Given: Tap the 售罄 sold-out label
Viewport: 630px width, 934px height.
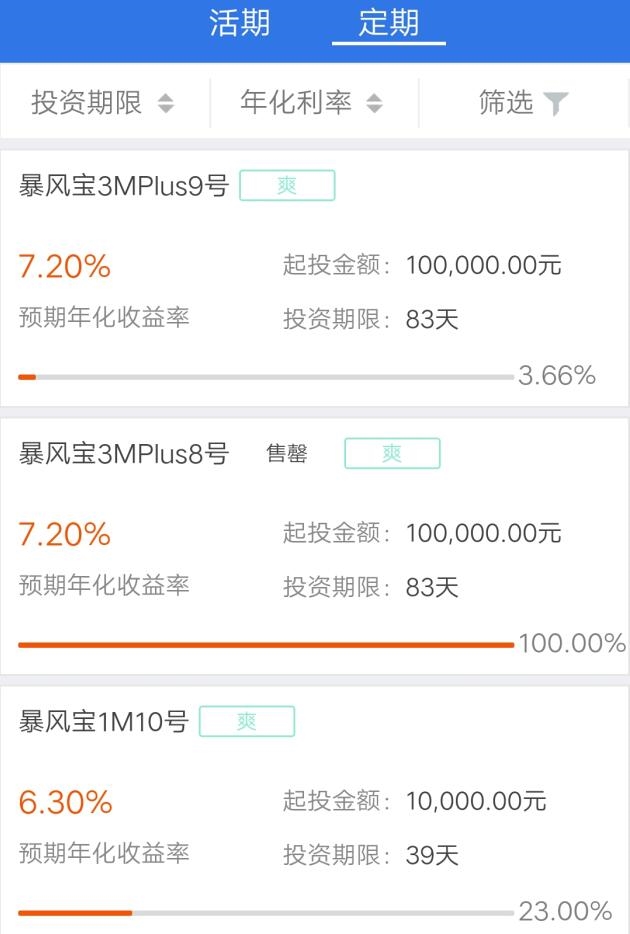Looking at the screenshot, I should pos(286,454).
